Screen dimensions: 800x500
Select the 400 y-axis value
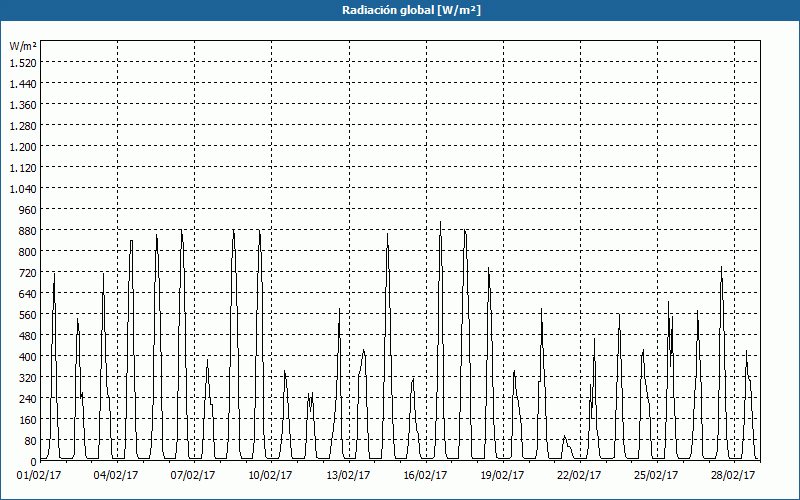(28, 357)
